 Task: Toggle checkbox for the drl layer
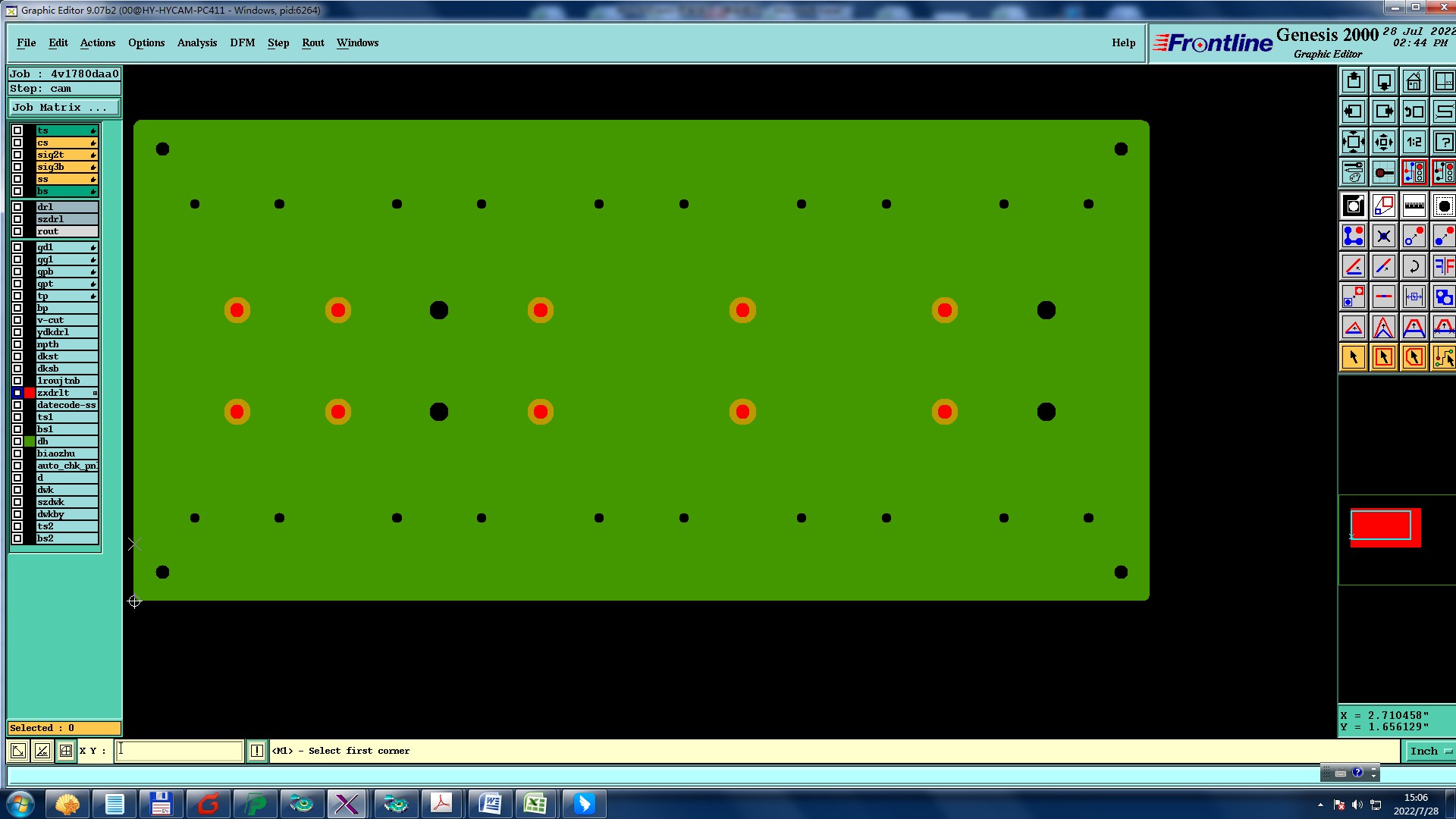click(17, 207)
